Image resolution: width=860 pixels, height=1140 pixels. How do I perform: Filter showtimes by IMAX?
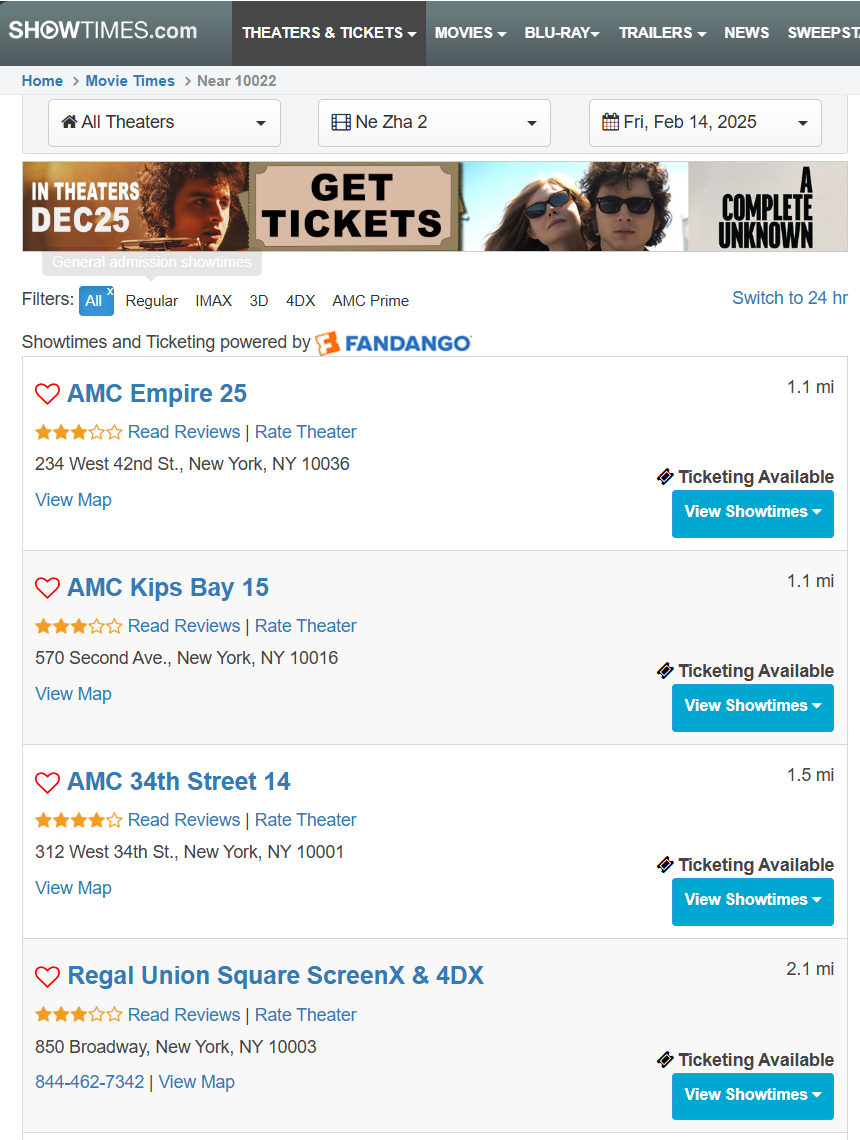(x=213, y=301)
